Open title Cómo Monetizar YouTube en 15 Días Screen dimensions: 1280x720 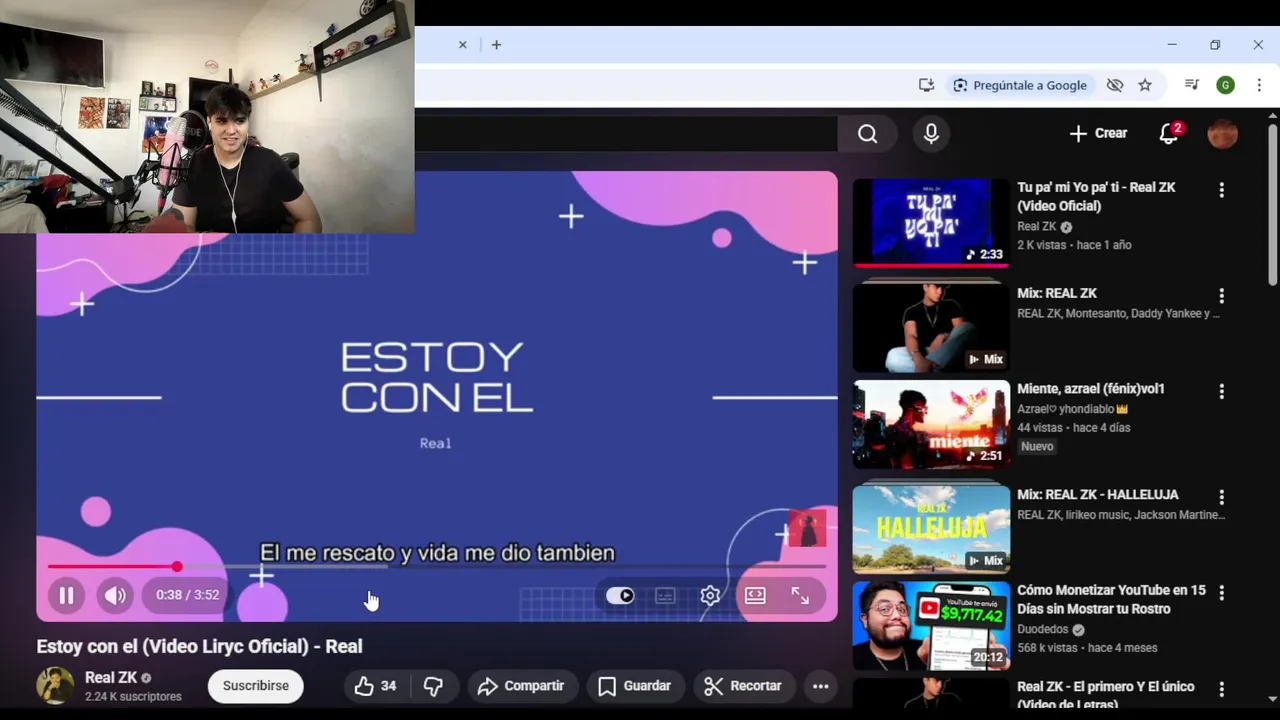[1111, 600]
